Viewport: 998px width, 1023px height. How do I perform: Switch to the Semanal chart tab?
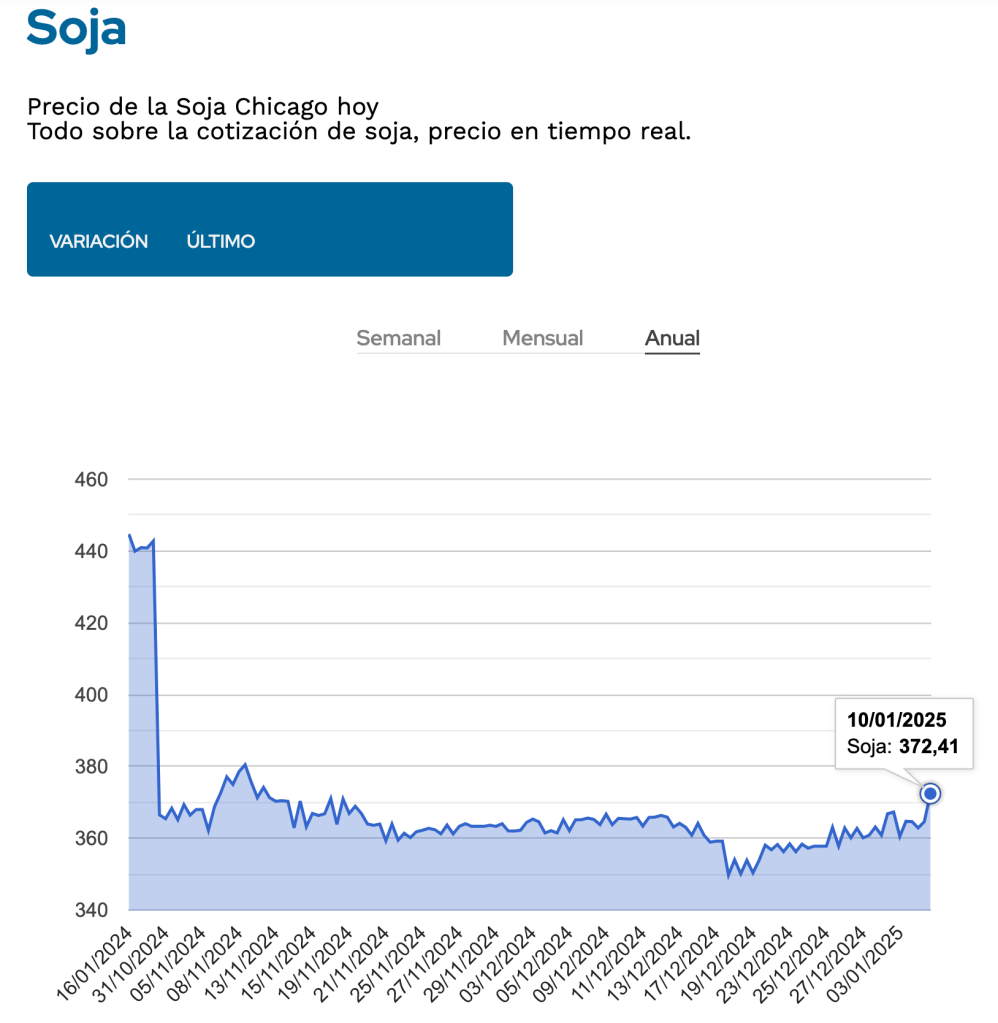point(398,338)
